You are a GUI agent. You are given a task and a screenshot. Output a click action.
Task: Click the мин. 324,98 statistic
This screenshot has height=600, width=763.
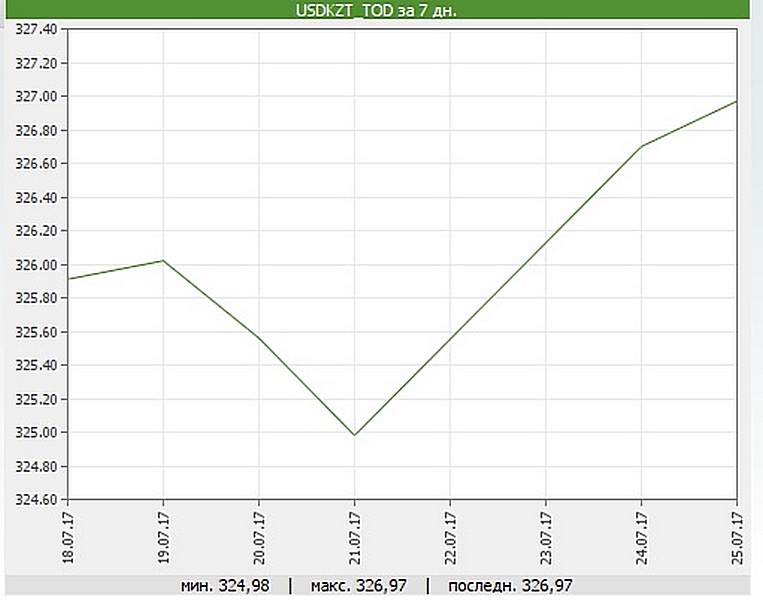tap(225, 586)
